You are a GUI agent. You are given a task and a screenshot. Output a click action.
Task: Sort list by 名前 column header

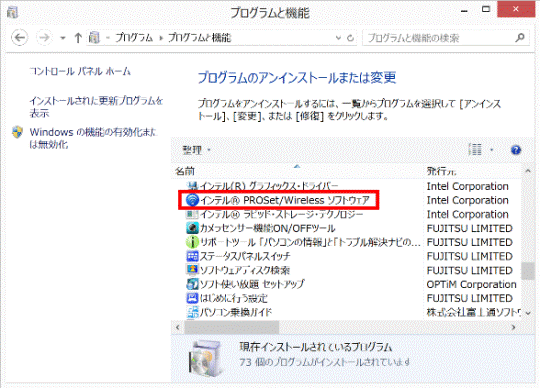pyautogui.click(x=185, y=171)
